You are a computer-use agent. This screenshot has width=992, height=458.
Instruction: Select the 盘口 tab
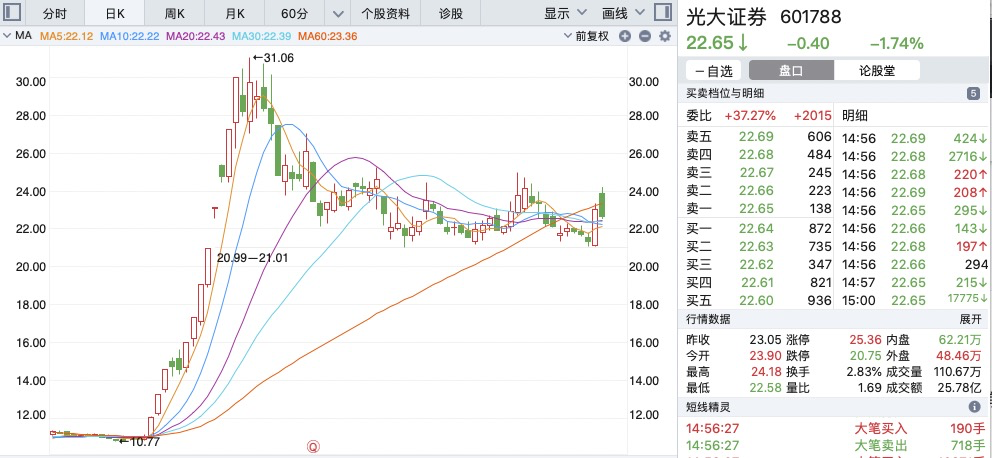[791, 70]
